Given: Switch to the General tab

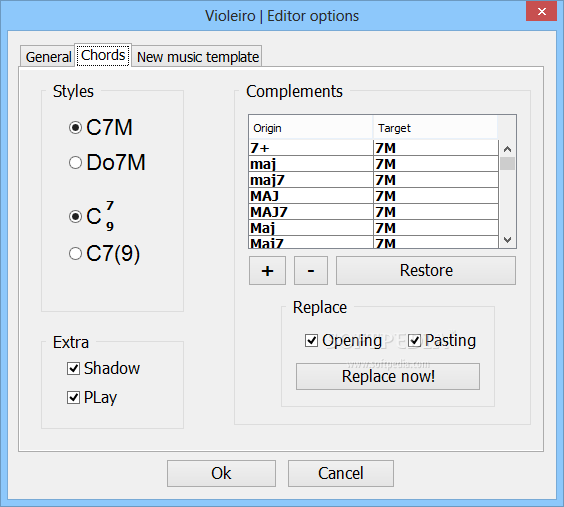Looking at the screenshot, I should pyautogui.click(x=48, y=56).
